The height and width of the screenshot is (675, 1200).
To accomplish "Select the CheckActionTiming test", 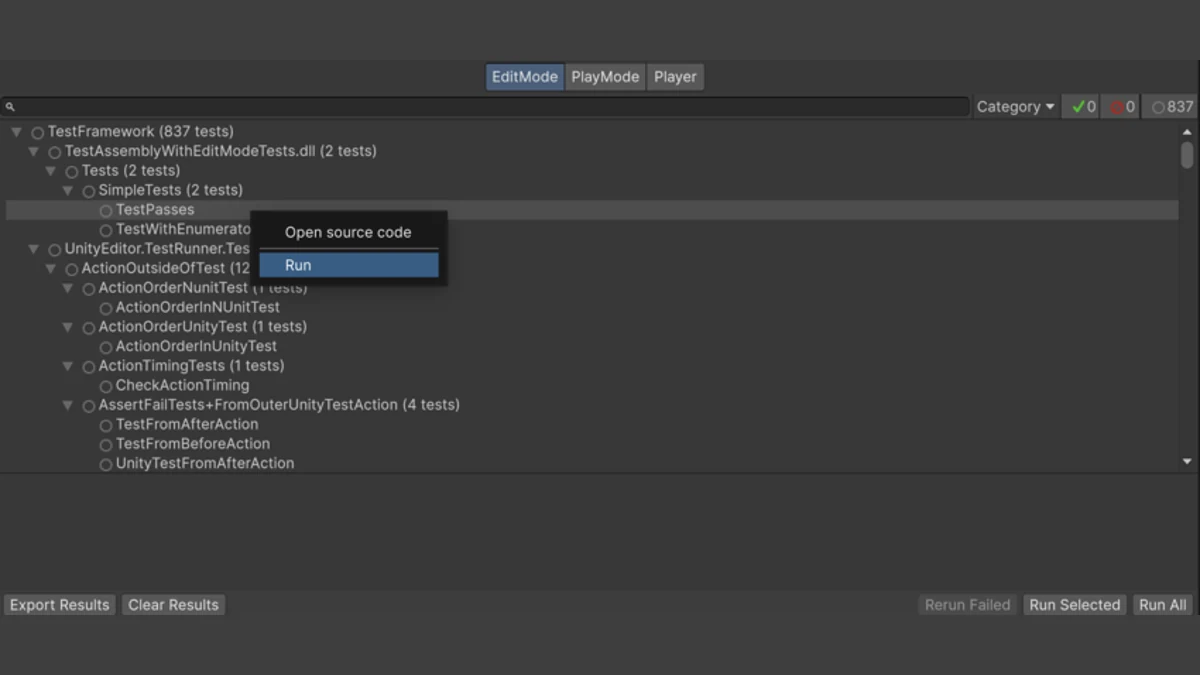I will coord(182,385).
